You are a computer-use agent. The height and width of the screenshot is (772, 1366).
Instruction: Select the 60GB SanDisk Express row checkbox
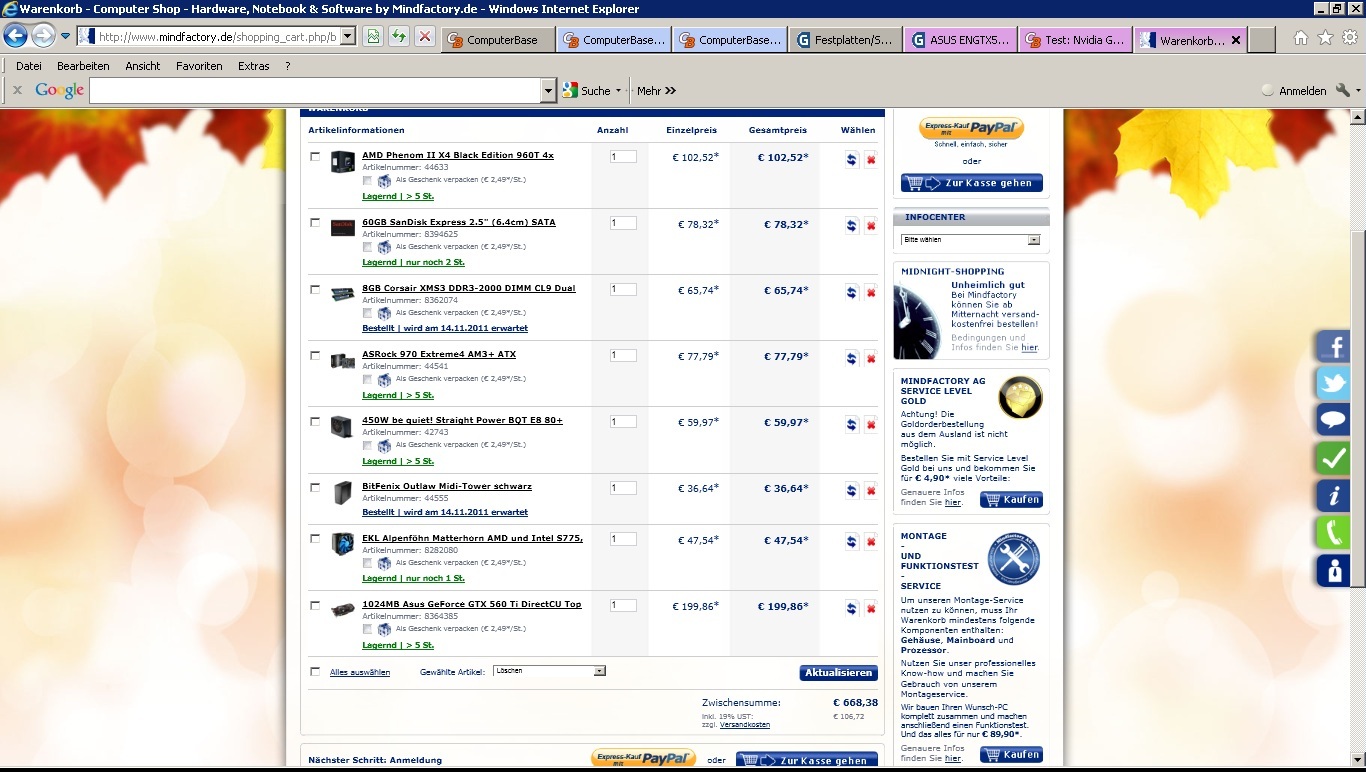click(315, 223)
